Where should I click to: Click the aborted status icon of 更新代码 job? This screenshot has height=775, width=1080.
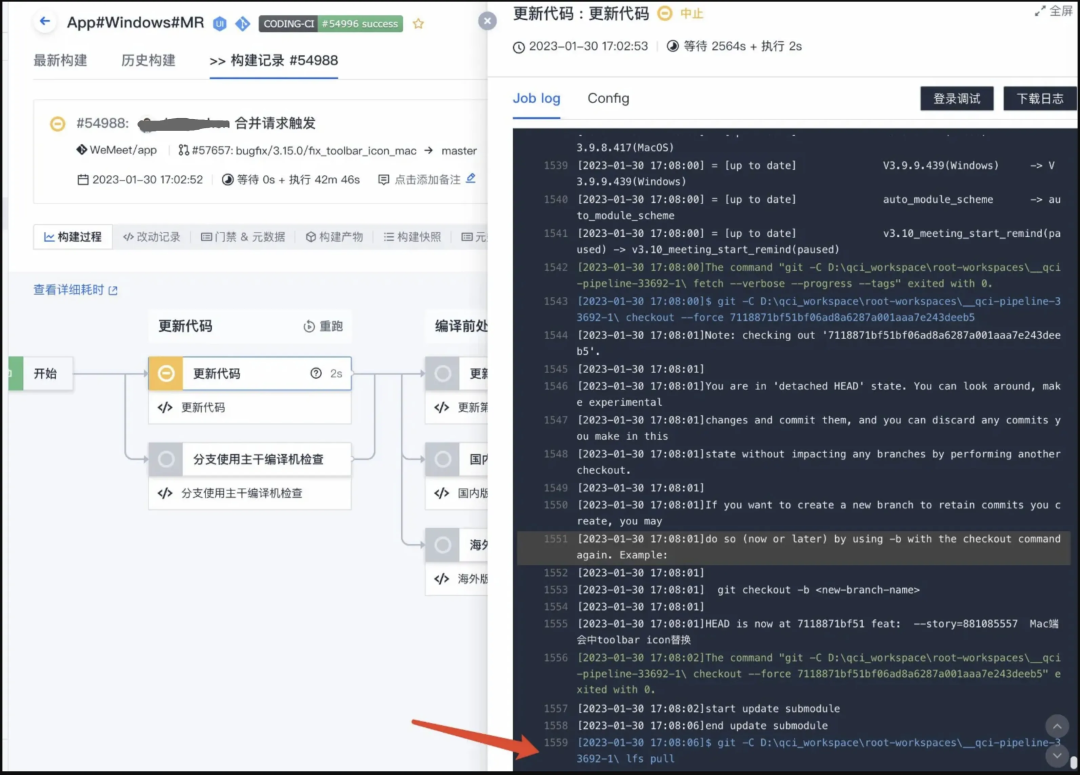[166, 373]
